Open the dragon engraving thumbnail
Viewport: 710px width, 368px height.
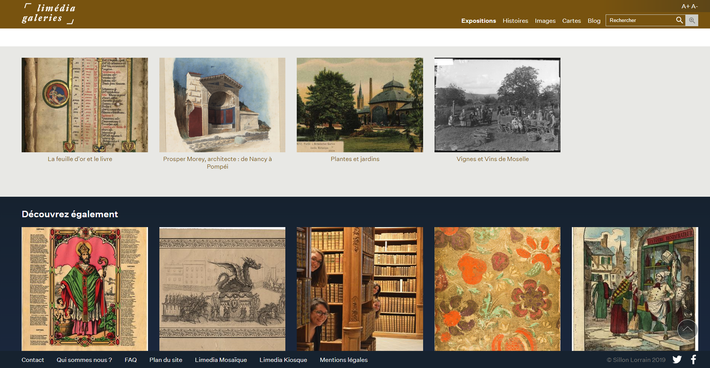click(222, 289)
